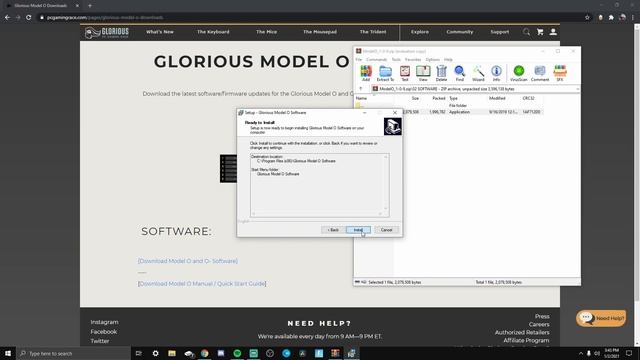
Task: Click the Back button in setup dialog
Action: (x=333, y=230)
